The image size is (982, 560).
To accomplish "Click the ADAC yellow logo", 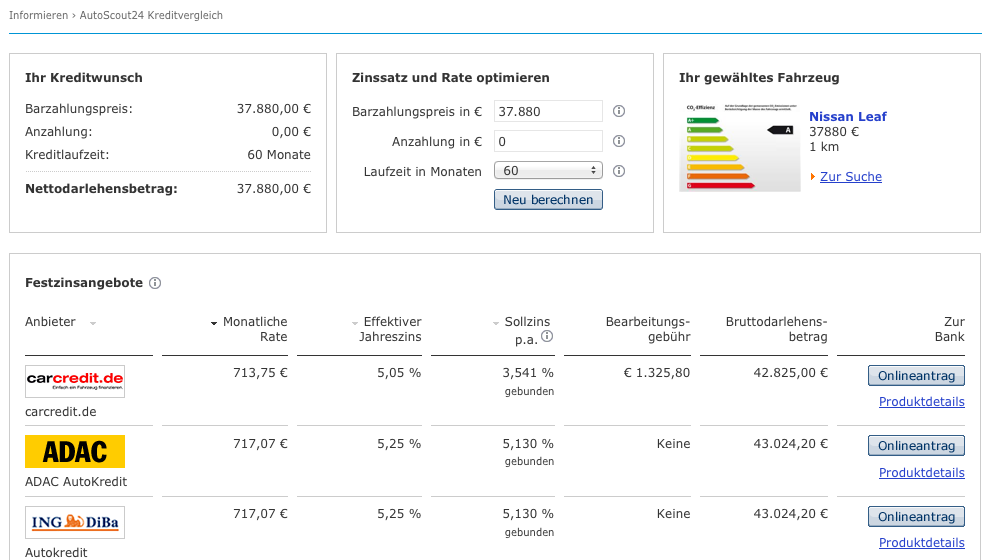I will click(75, 452).
